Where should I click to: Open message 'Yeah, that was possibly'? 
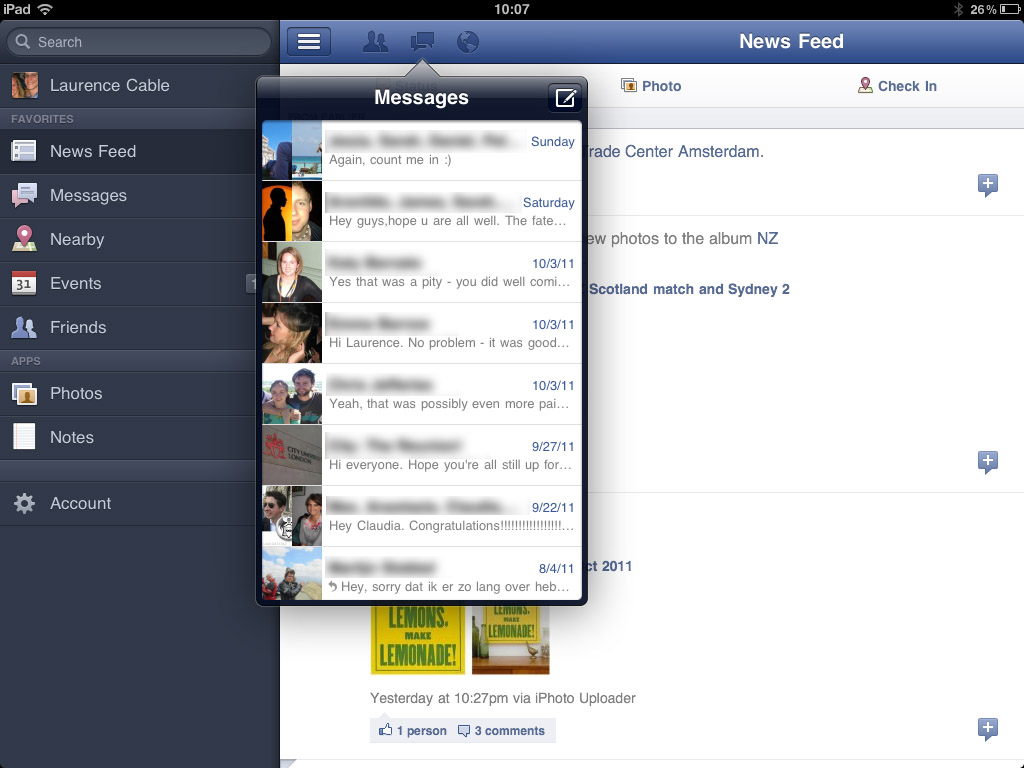[422, 394]
